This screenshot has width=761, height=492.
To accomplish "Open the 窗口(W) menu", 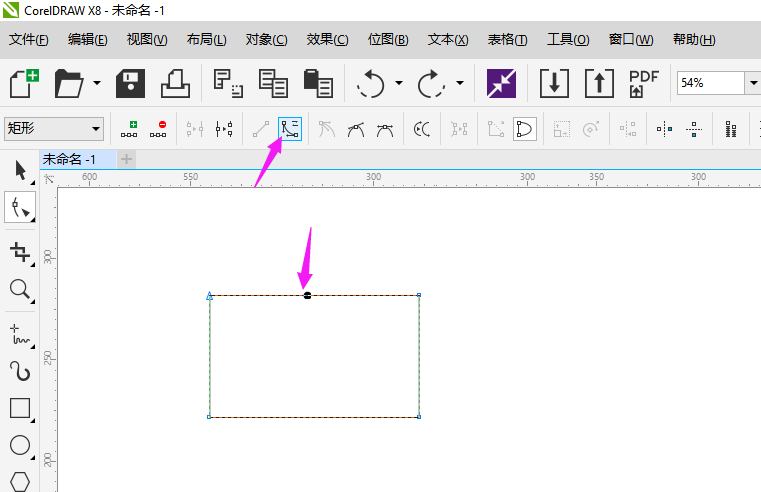I will coord(631,39).
